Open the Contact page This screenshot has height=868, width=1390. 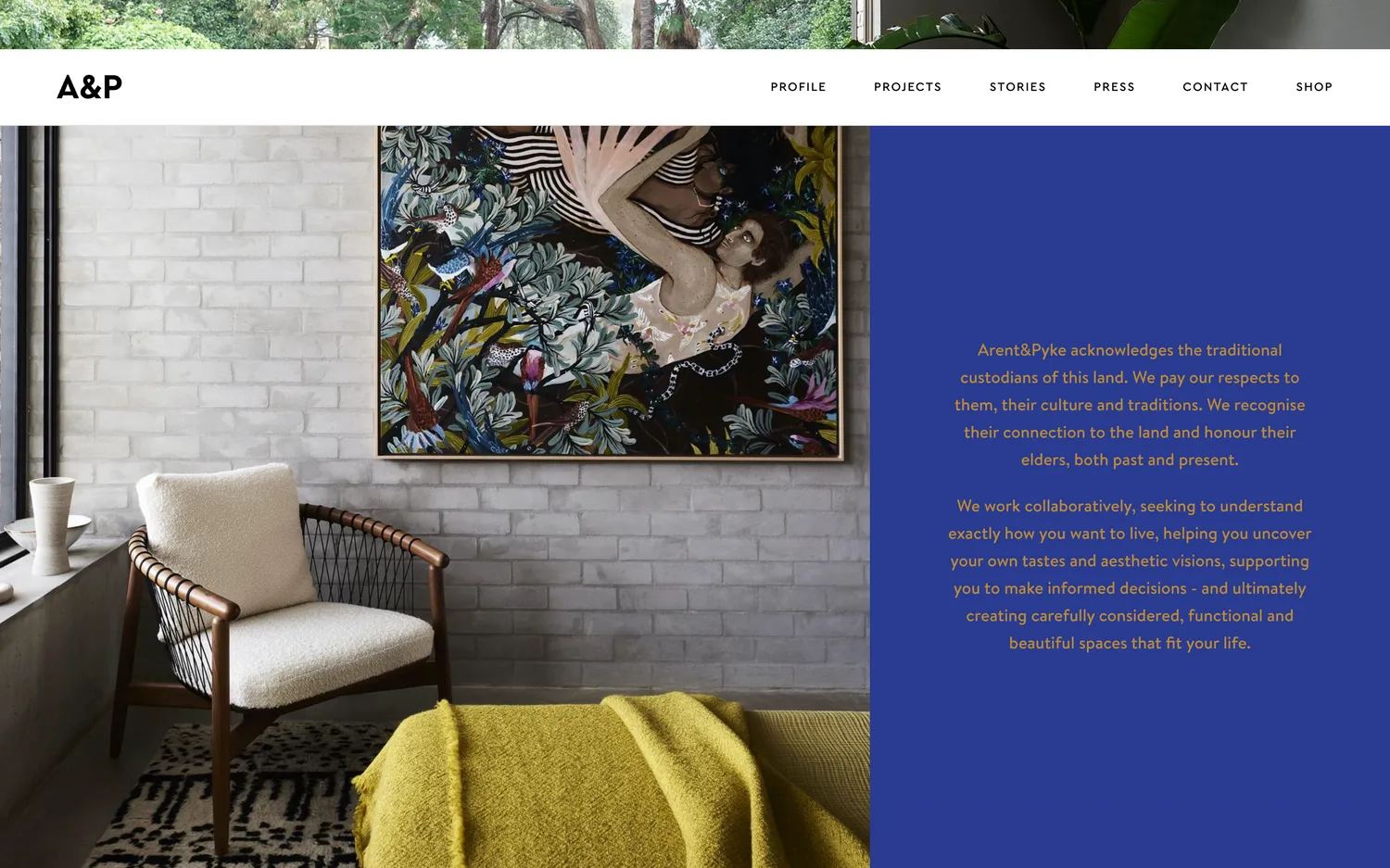1215,87
